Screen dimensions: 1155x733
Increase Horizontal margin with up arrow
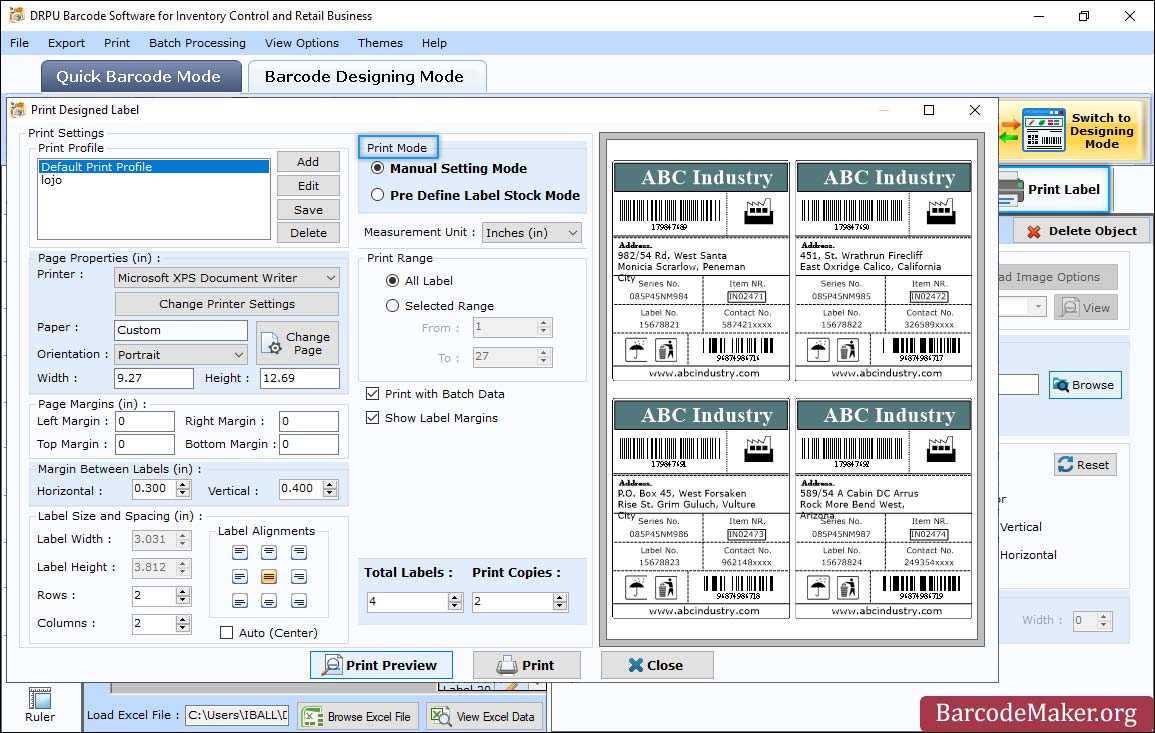click(x=183, y=484)
